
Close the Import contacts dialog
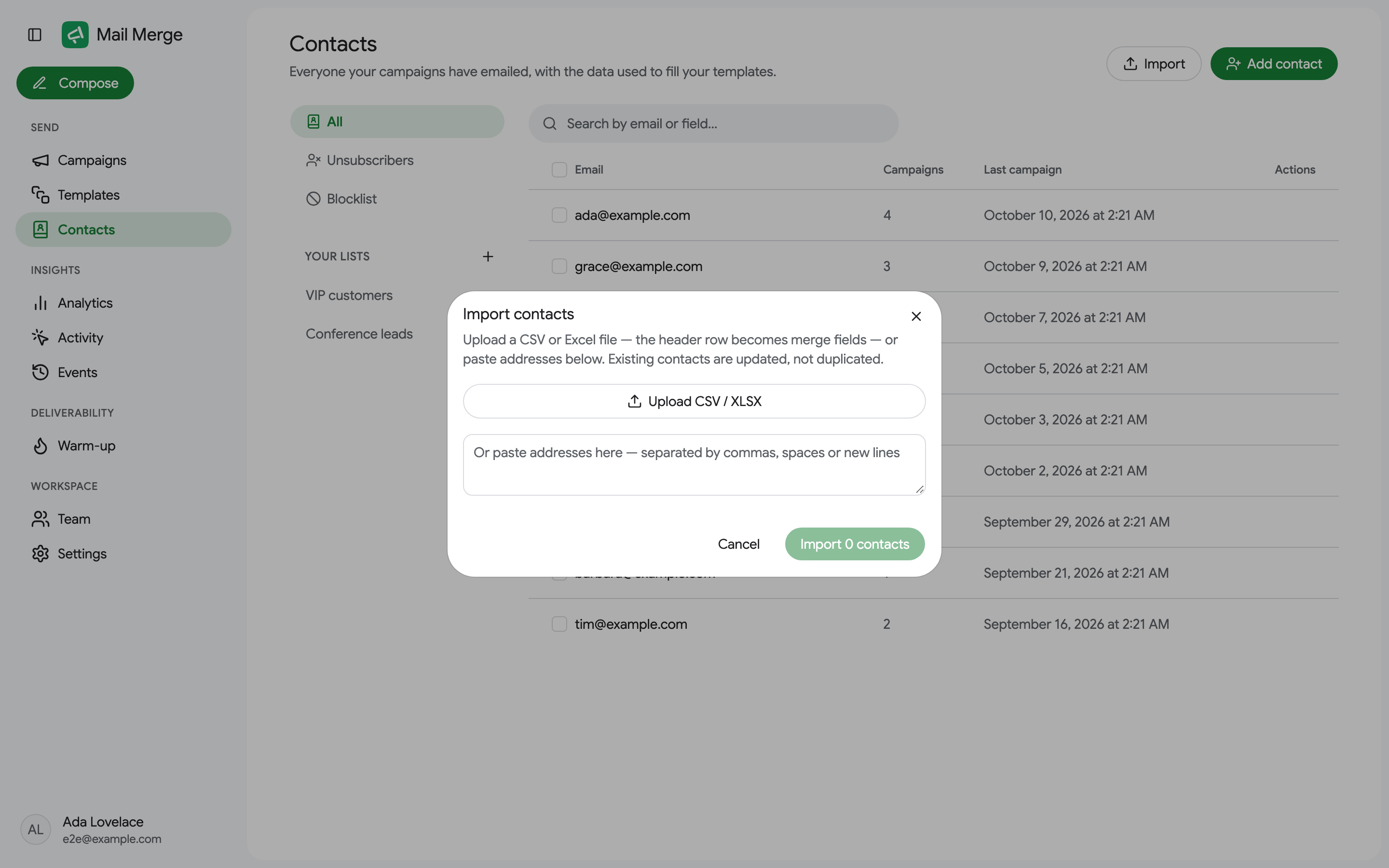click(x=916, y=316)
